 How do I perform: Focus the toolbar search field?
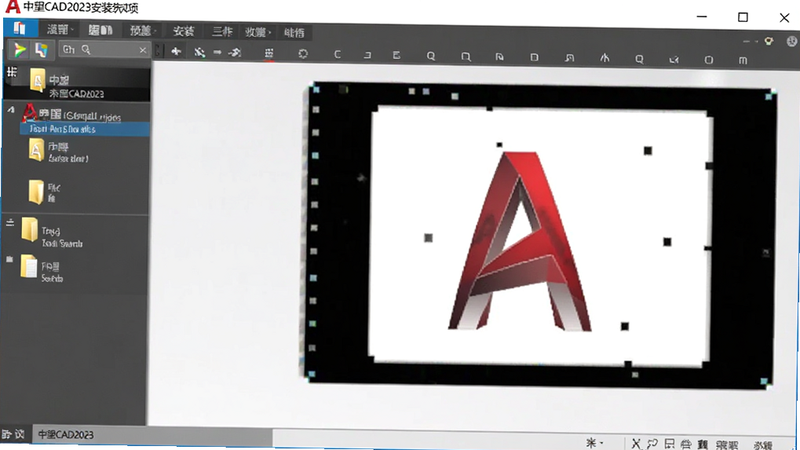tap(104, 49)
